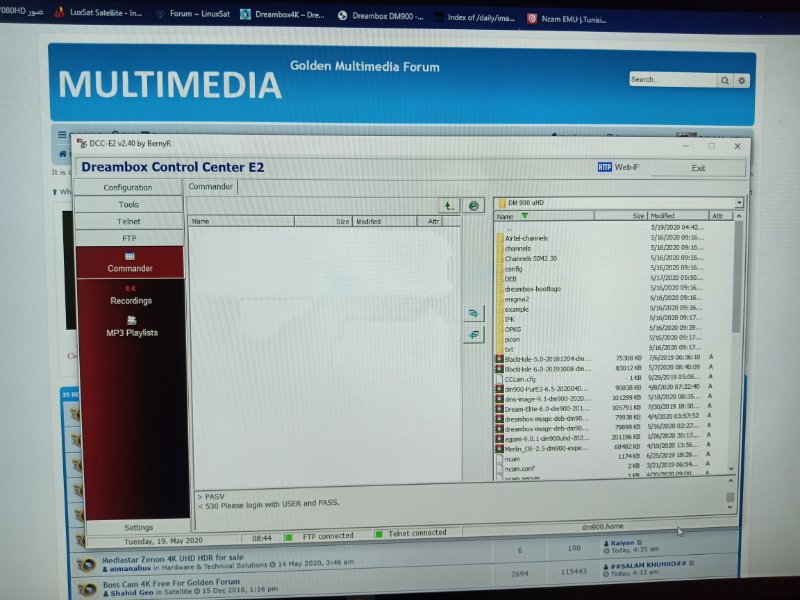
Task: Expand the Tools sidebar section
Action: point(128,204)
